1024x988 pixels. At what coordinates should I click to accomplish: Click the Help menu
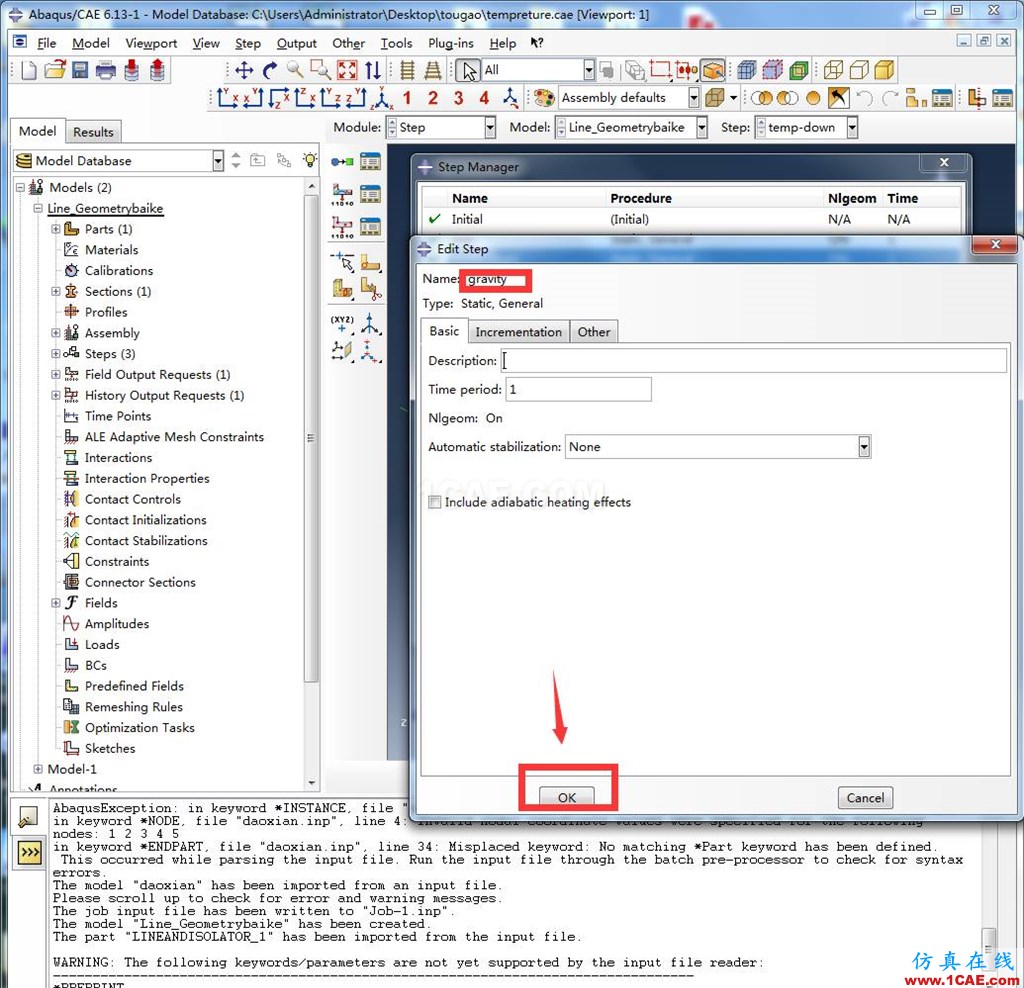coord(502,43)
